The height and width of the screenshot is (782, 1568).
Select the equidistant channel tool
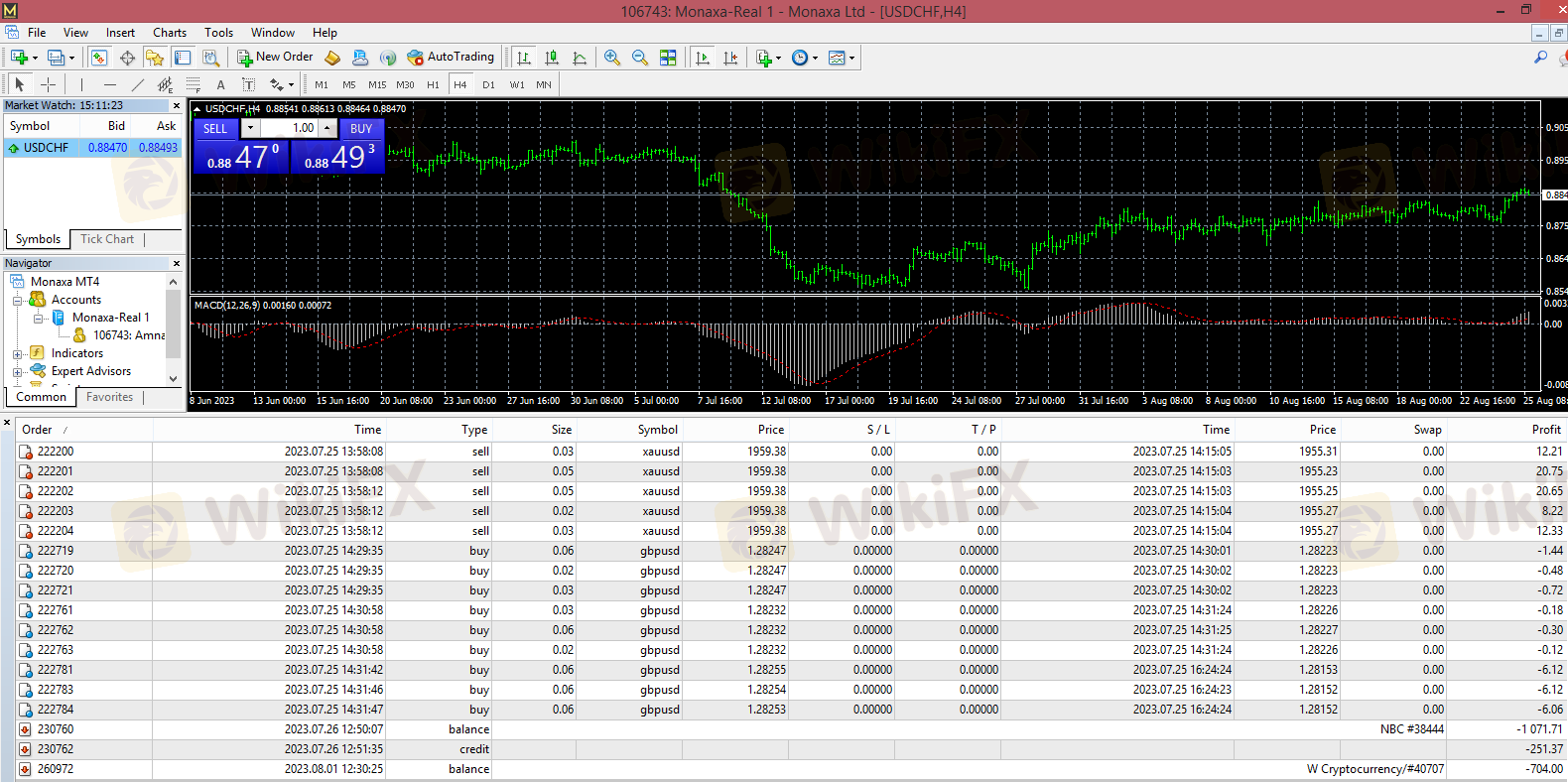click(166, 84)
